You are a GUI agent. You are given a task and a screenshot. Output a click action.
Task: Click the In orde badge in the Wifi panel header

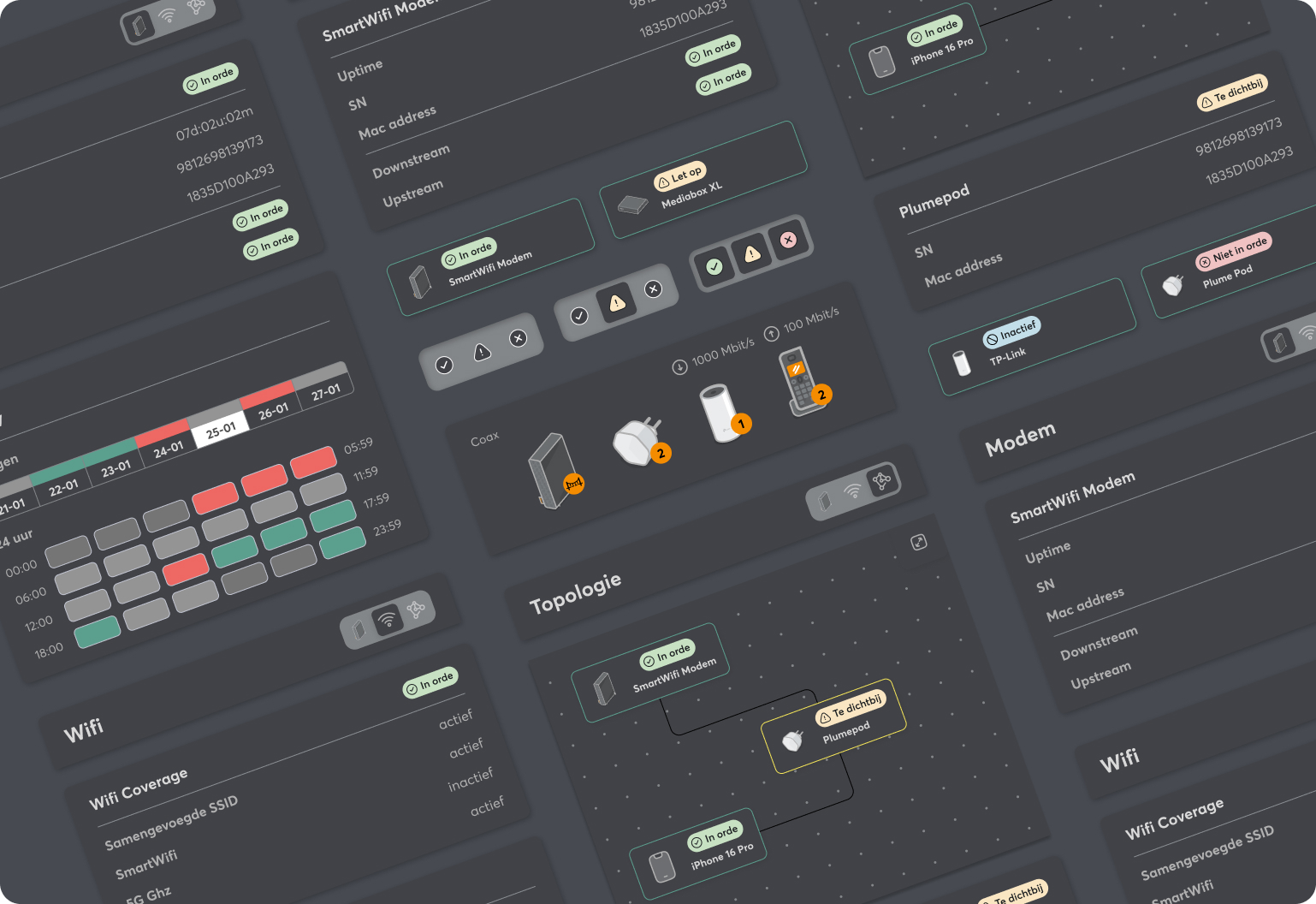(x=430, y=682)
